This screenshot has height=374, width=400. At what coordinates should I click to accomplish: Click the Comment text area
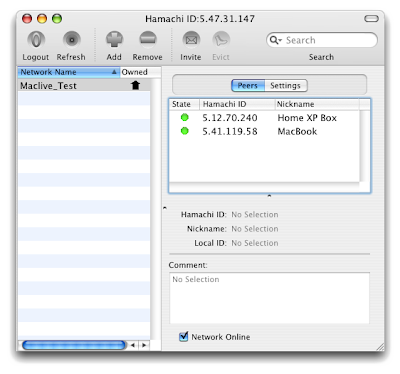[x=269, y=298]
